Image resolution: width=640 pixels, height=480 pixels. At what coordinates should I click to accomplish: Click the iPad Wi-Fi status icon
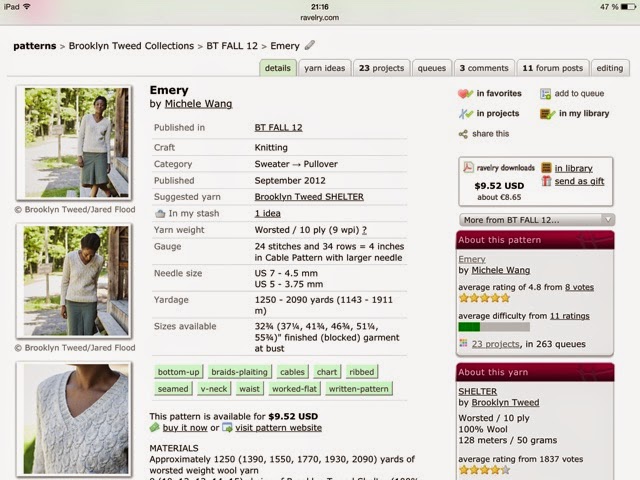[x=27, y=7]
